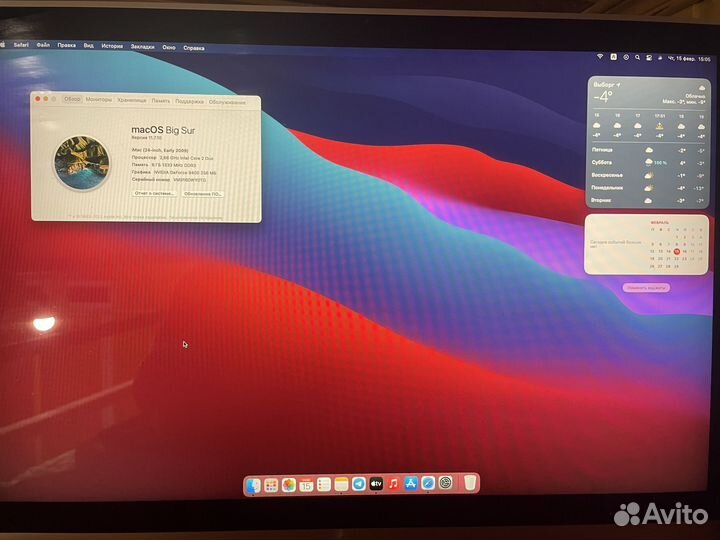The width and height of the screenshot is (720, 540).
Task: Open the Справка menu
Action: (194, 48)
